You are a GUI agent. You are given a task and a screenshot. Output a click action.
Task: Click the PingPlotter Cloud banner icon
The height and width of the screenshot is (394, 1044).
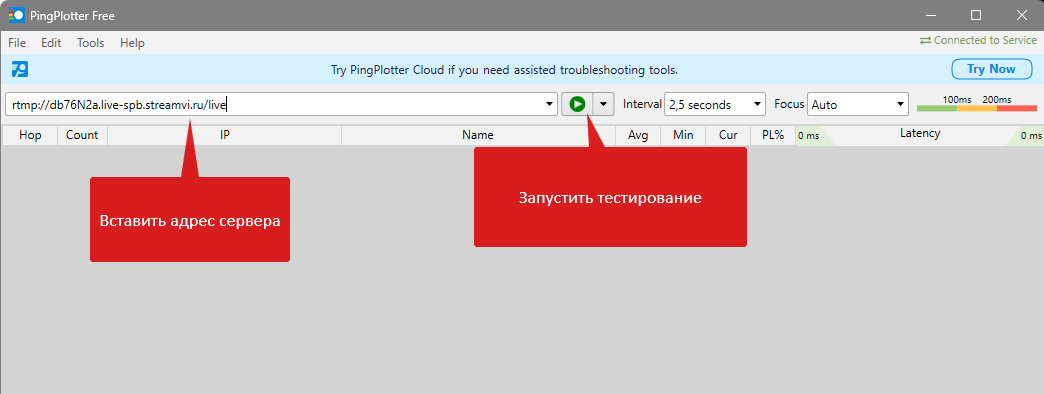pyautogui.click(x=20, y=69)
